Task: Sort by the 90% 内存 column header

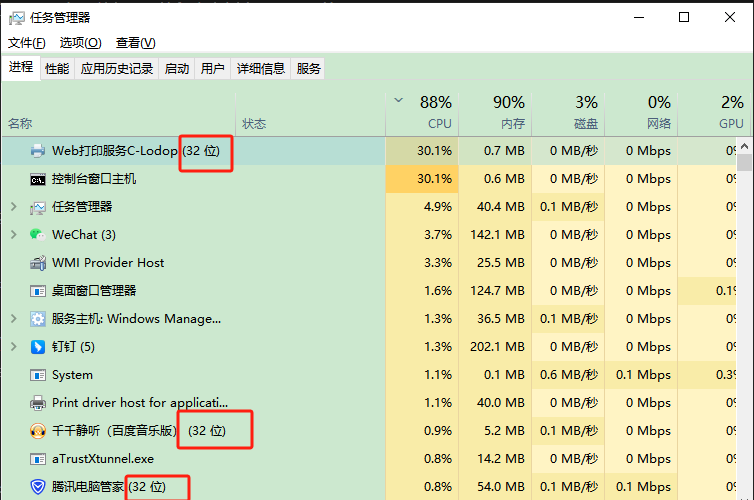Action: tap(495, 114)
